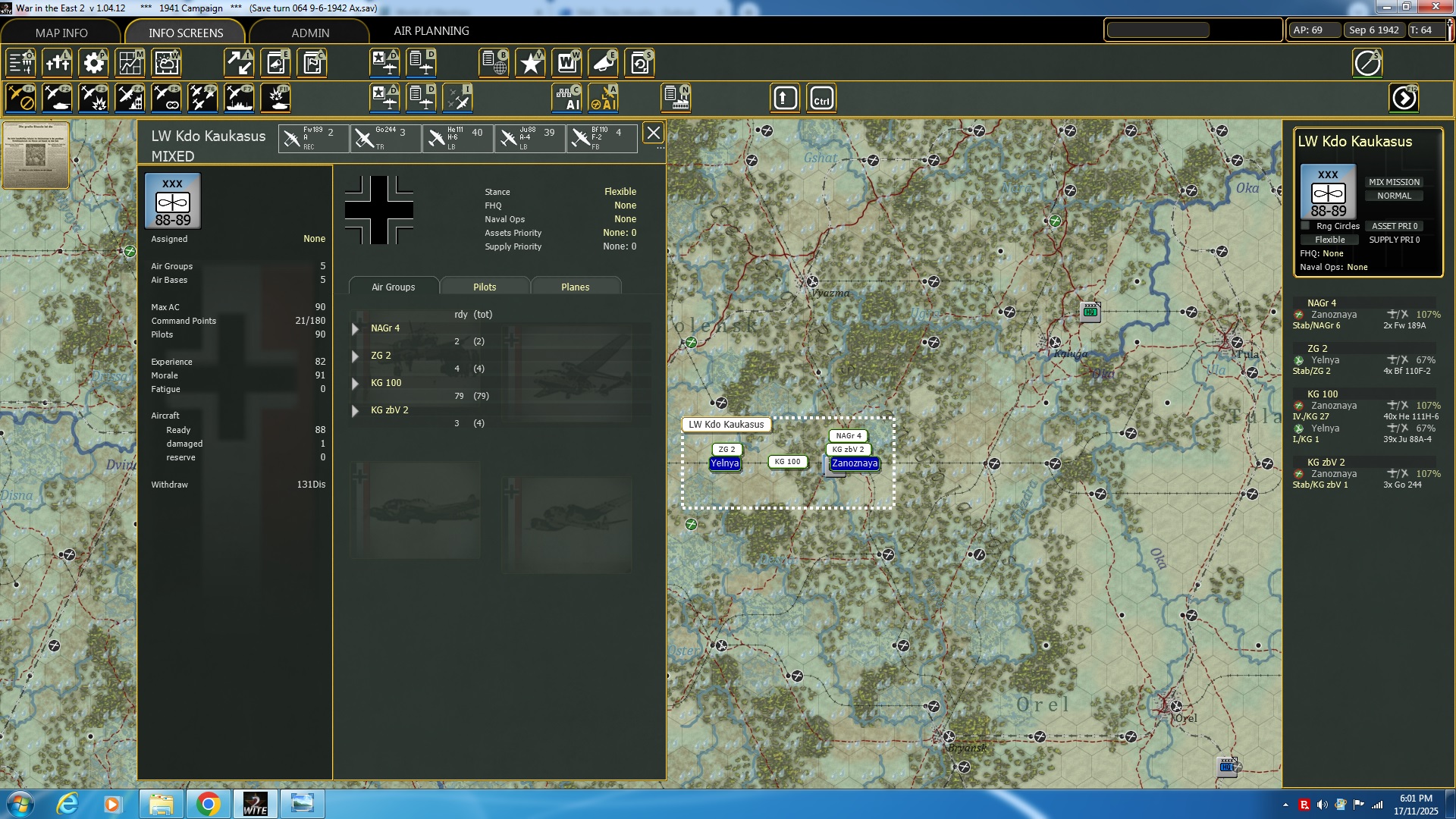This screenshot has height=819, width=1456.
Task: Open the newspaper thumbnail at top left
Action: (36, 155)
